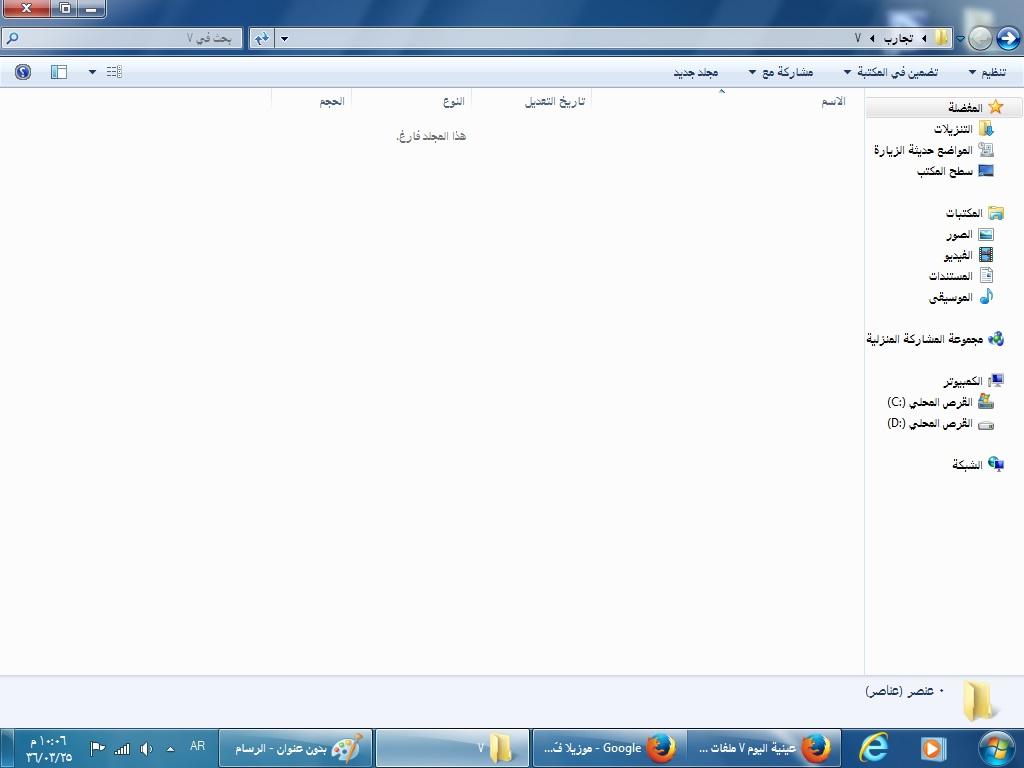This screenshot has height=768, width=1024.
Task: Open Internet Explorer from taskbar
Action: (873, 748)
